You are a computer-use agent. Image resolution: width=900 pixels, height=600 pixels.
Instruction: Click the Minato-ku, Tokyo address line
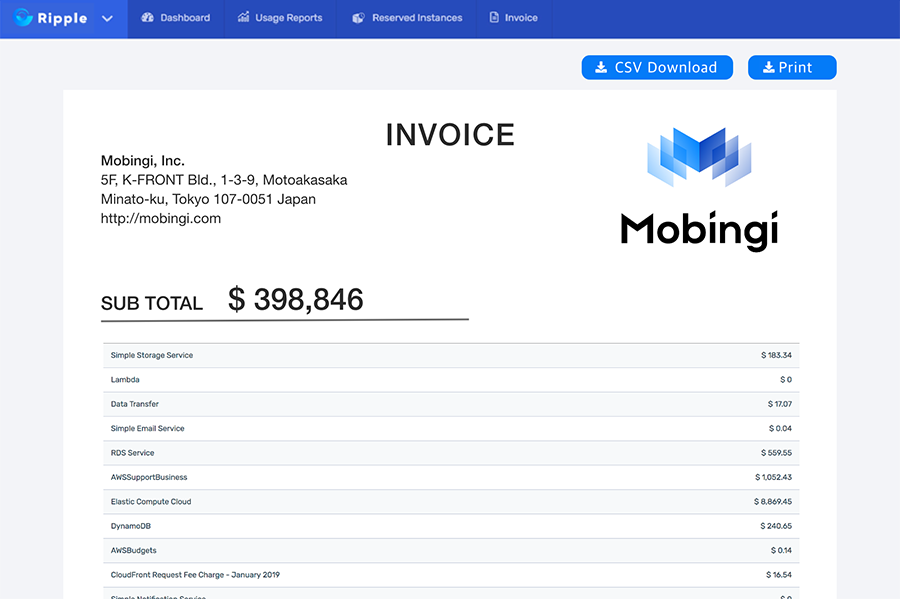208,199
